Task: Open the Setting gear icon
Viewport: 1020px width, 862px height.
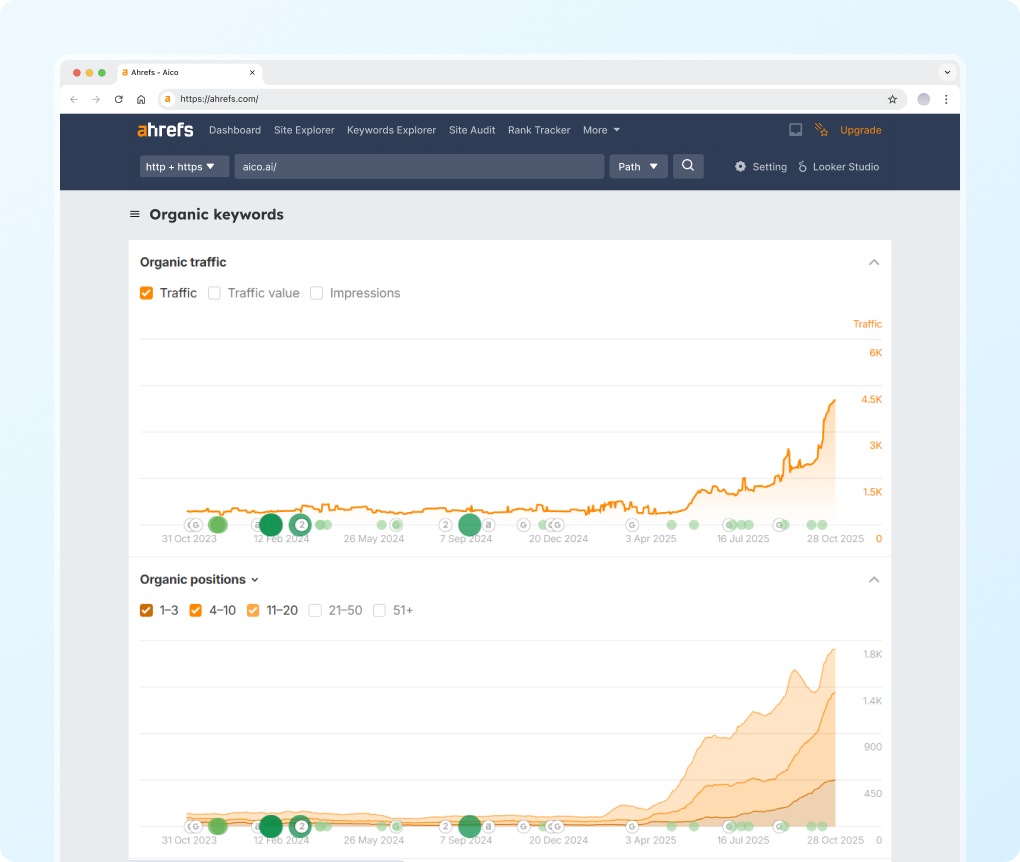Action: pos(740,167)
